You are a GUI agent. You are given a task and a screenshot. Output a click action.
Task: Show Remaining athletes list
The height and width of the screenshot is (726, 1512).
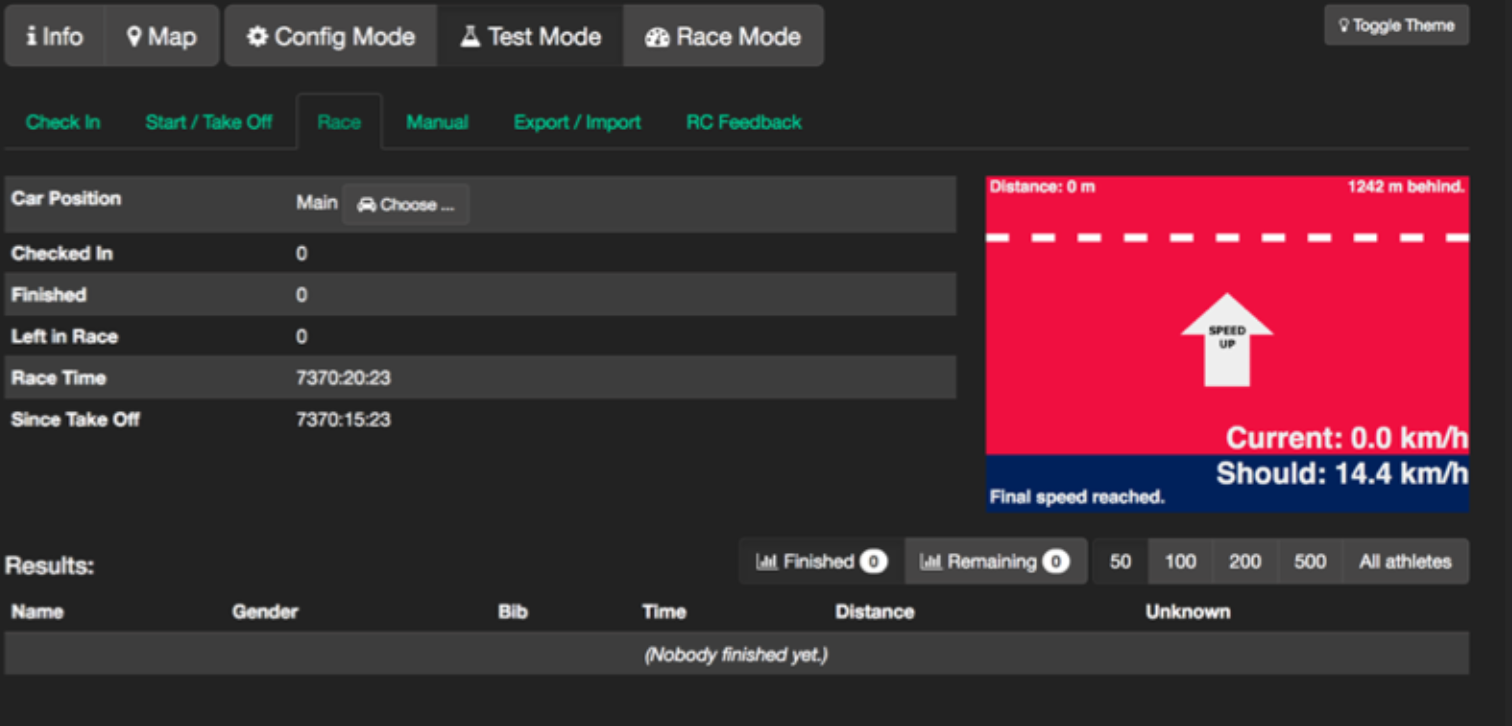coord(994,562)
